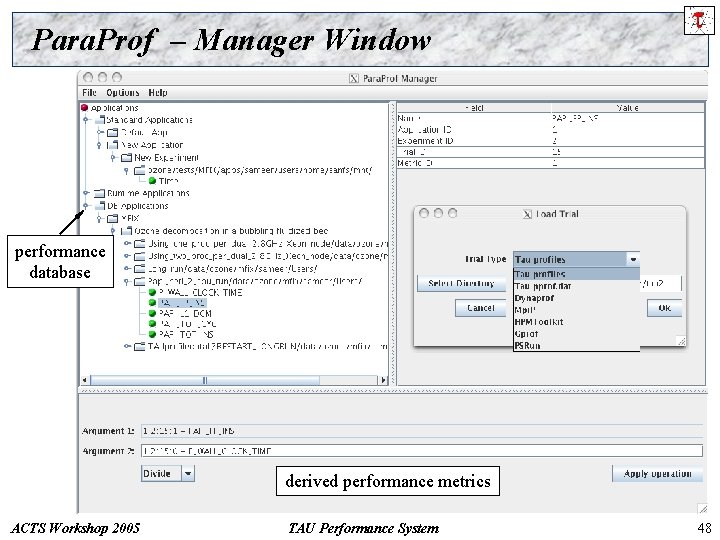Click the Experiment ID row in table
This screenshot has width=720, height=540.
551,141
